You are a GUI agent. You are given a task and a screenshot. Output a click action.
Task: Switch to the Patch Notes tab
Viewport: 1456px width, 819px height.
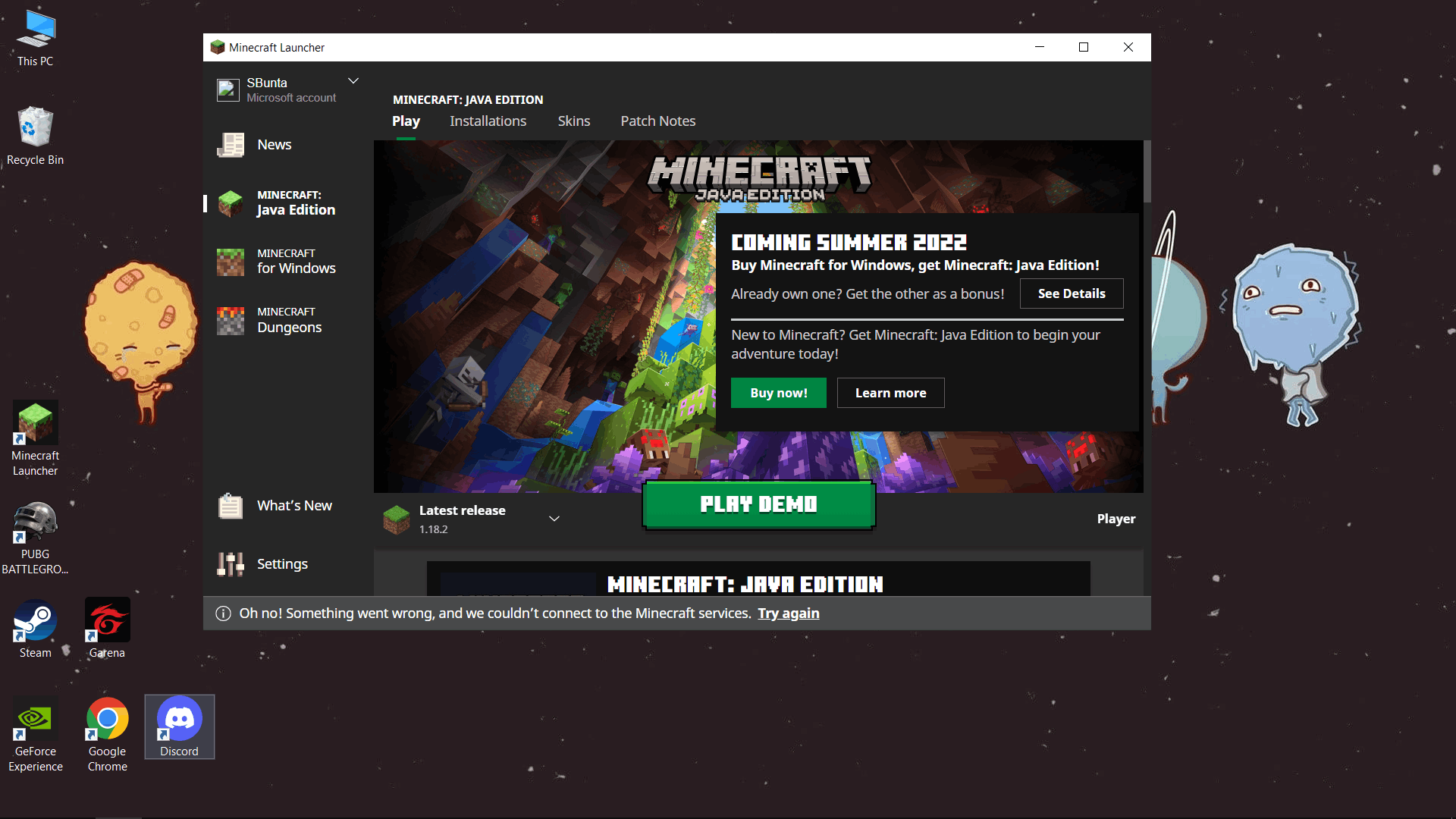[657, 121]
